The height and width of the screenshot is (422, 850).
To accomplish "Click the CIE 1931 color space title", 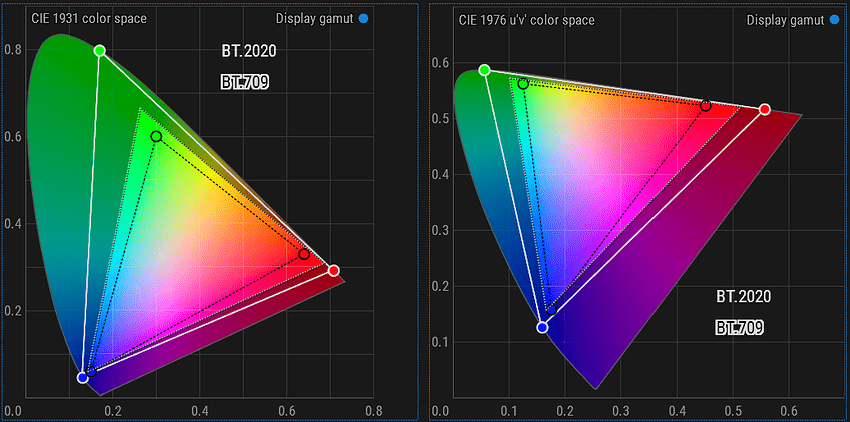I will (89, 19).
